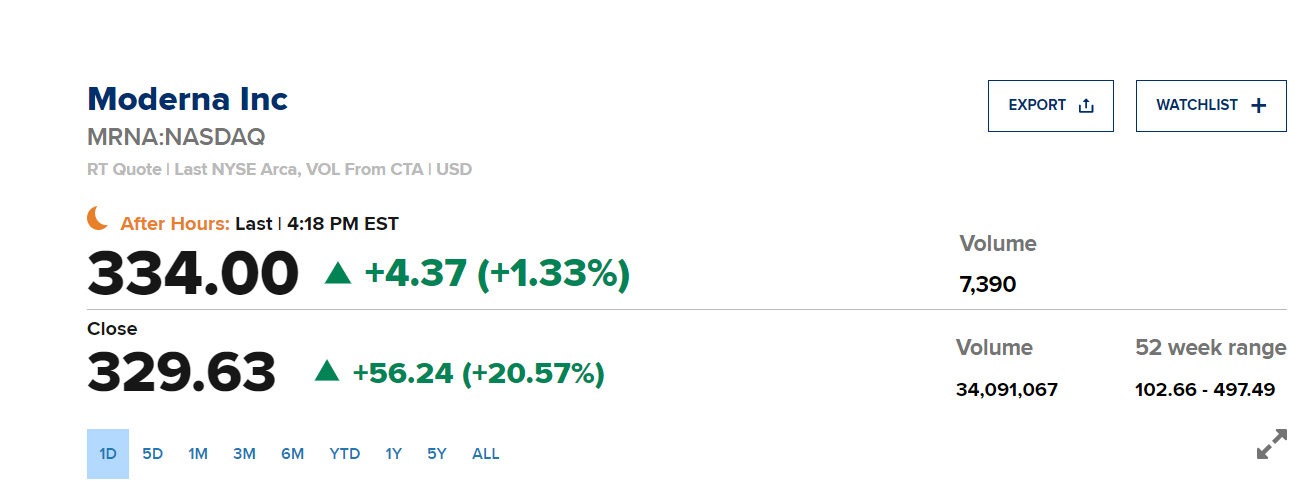
Task: Choose the 1M chart range
Action: click(198, 454)
